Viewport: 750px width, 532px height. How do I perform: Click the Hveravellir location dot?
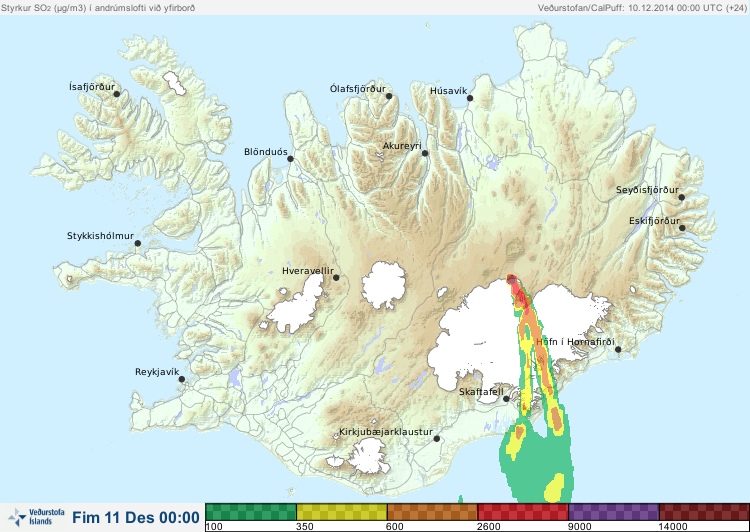tap(336, 277)
